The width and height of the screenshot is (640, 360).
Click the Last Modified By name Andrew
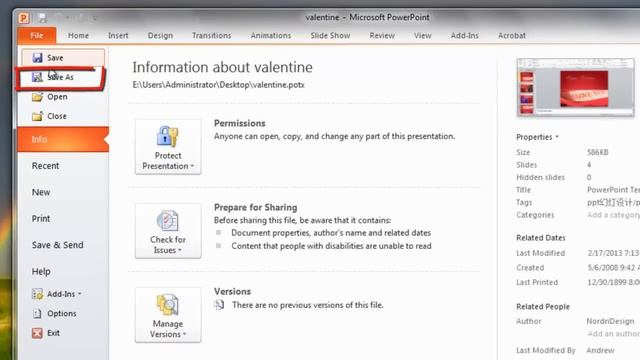(x=600, y=350)
